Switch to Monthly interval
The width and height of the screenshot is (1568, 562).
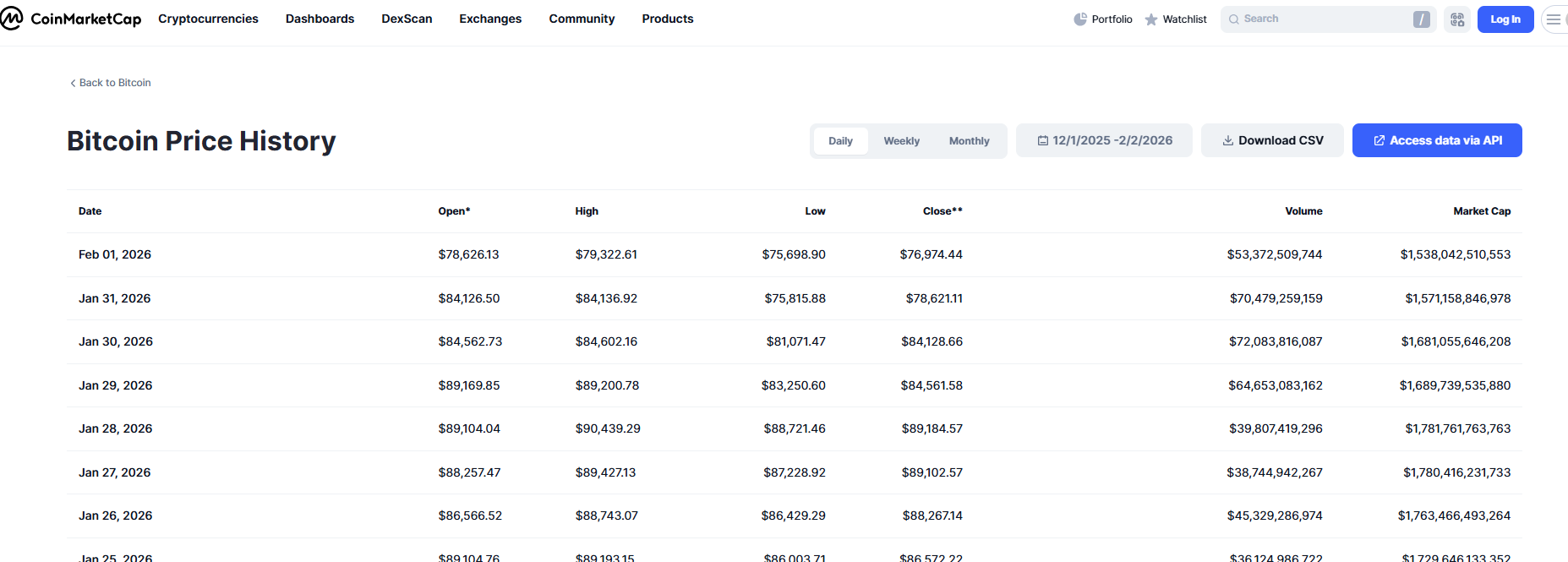[x=969, y=141]
